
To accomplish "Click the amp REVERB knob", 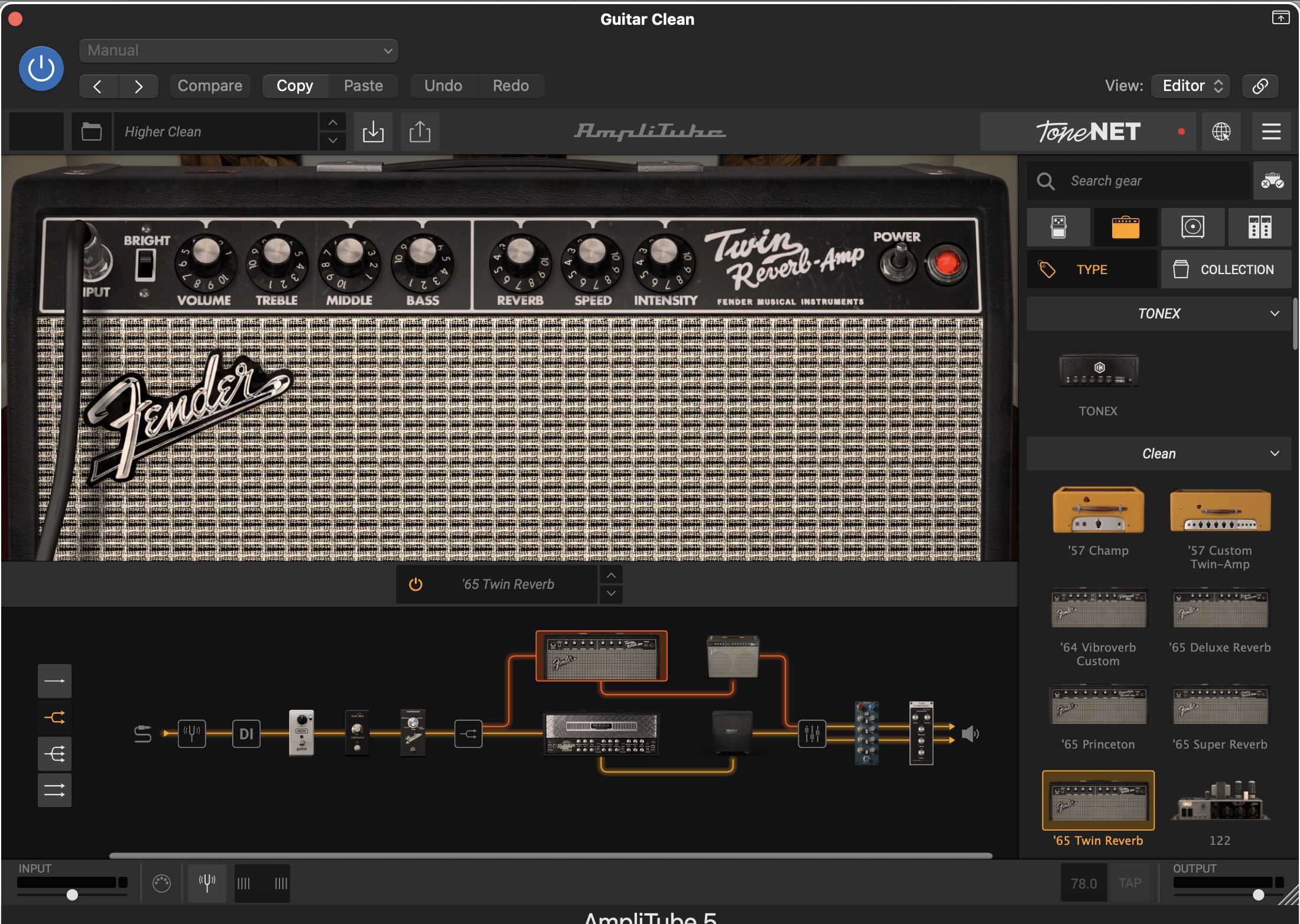I will pyautogui.click(x=521, y=263).
